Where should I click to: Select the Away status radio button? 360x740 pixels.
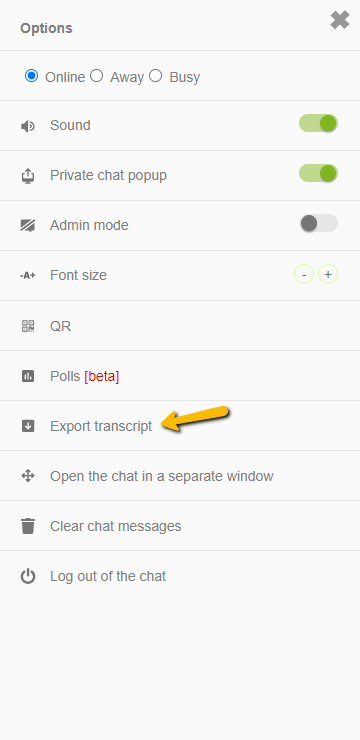tap(97, 76)
